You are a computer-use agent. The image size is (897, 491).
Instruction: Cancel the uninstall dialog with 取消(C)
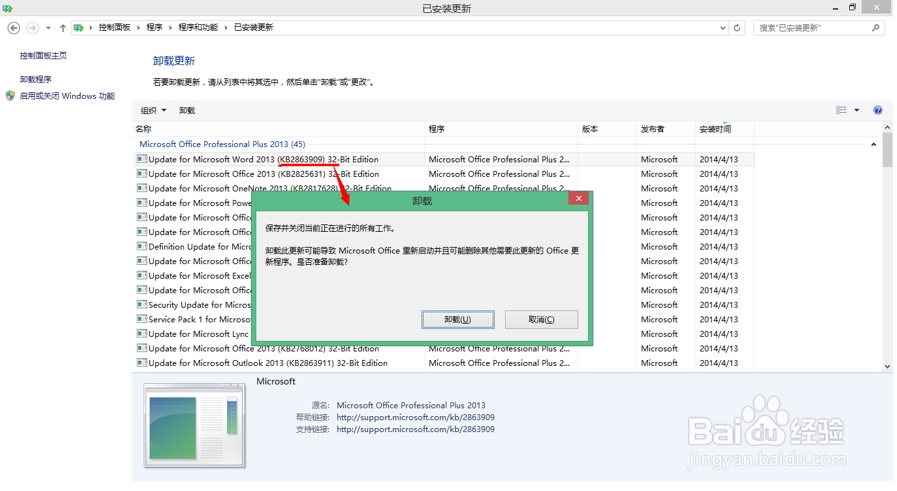[541, 319]
